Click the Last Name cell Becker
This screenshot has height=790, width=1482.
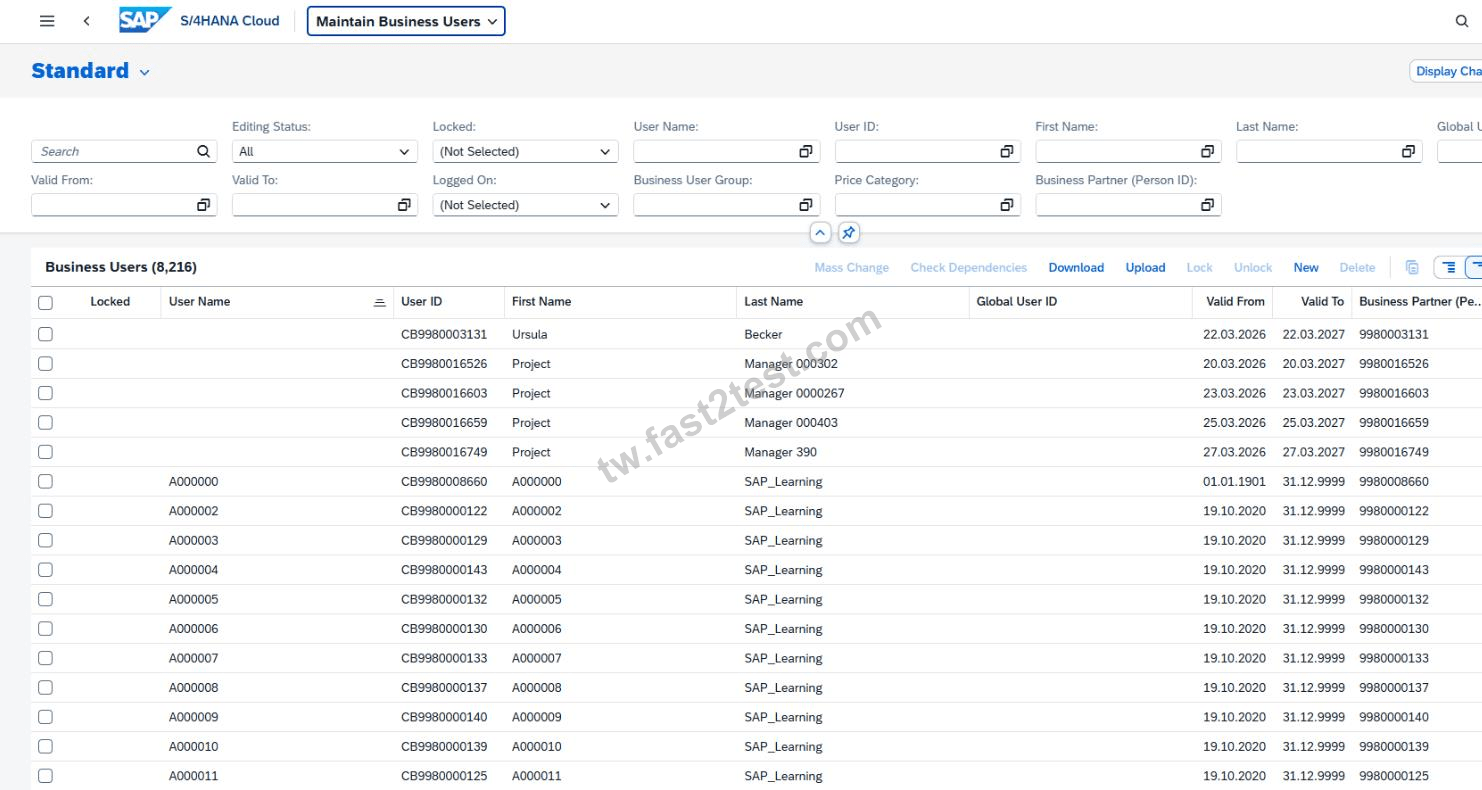point(763,335)
